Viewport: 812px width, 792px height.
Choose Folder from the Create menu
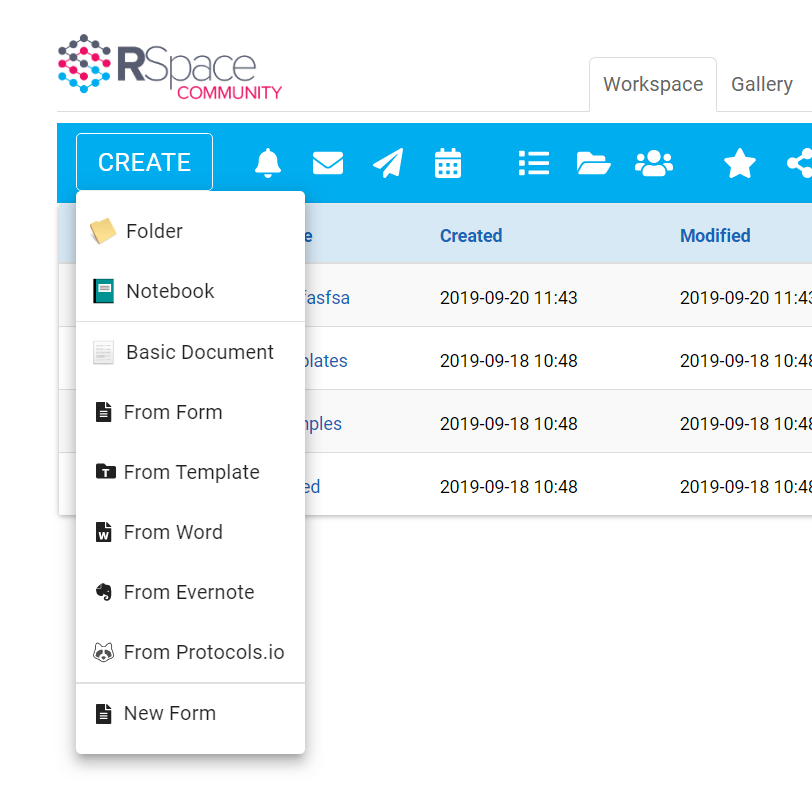191,231
